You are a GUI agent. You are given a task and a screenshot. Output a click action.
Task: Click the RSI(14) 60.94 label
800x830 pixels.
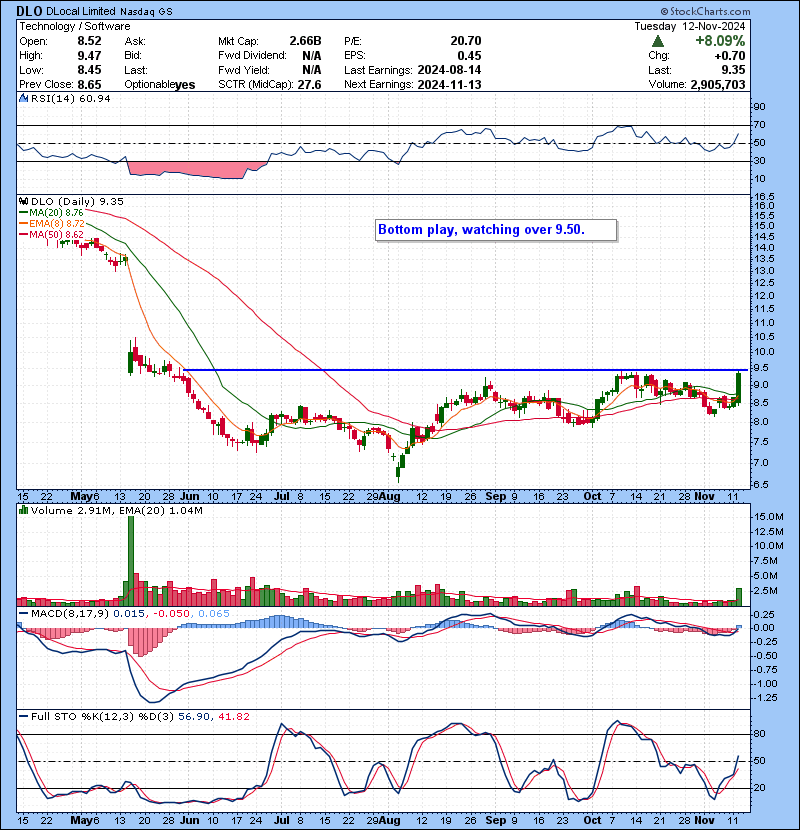pos(70,98)
